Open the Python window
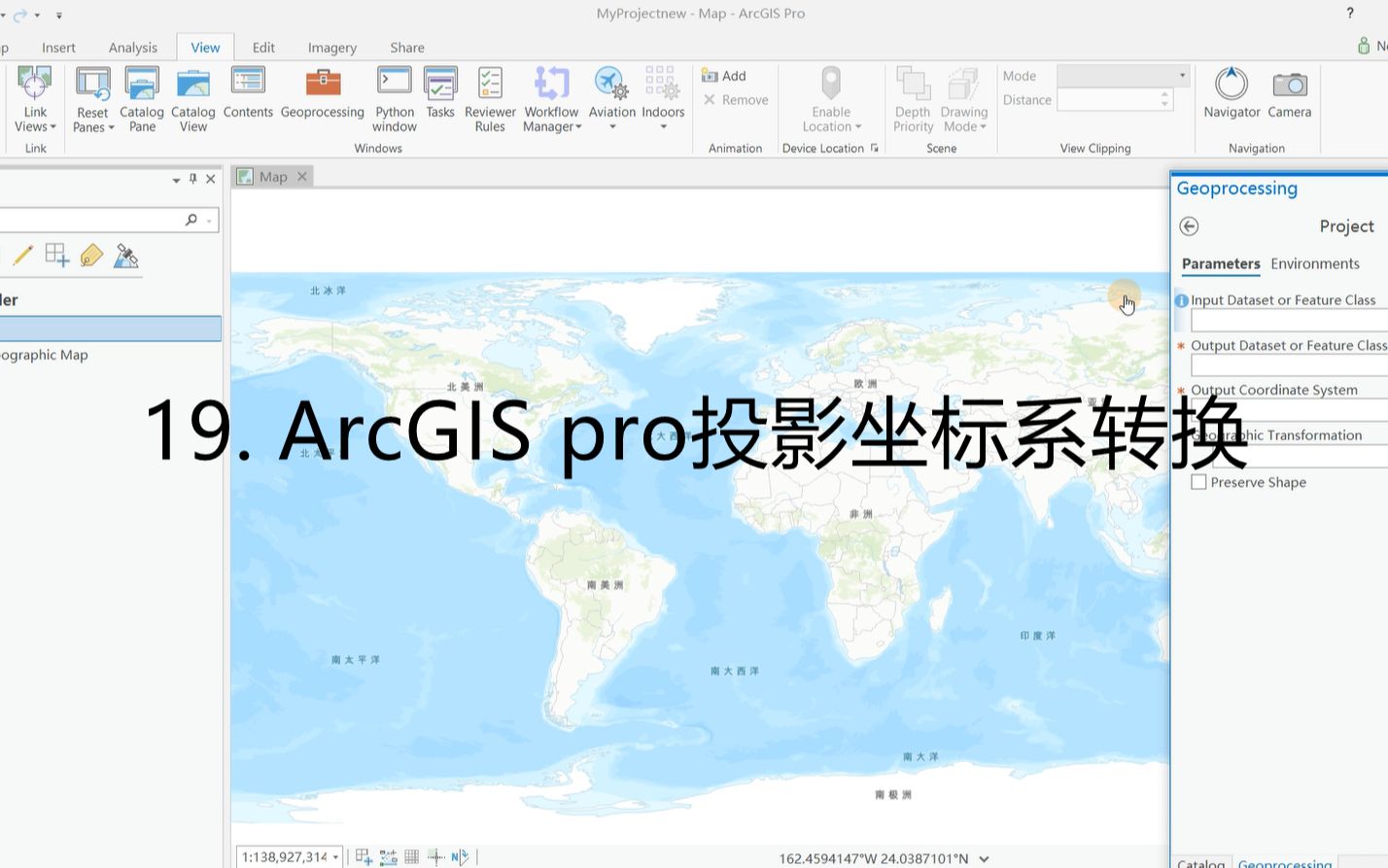Screen dimensions: 1388x868 point(395,99)
